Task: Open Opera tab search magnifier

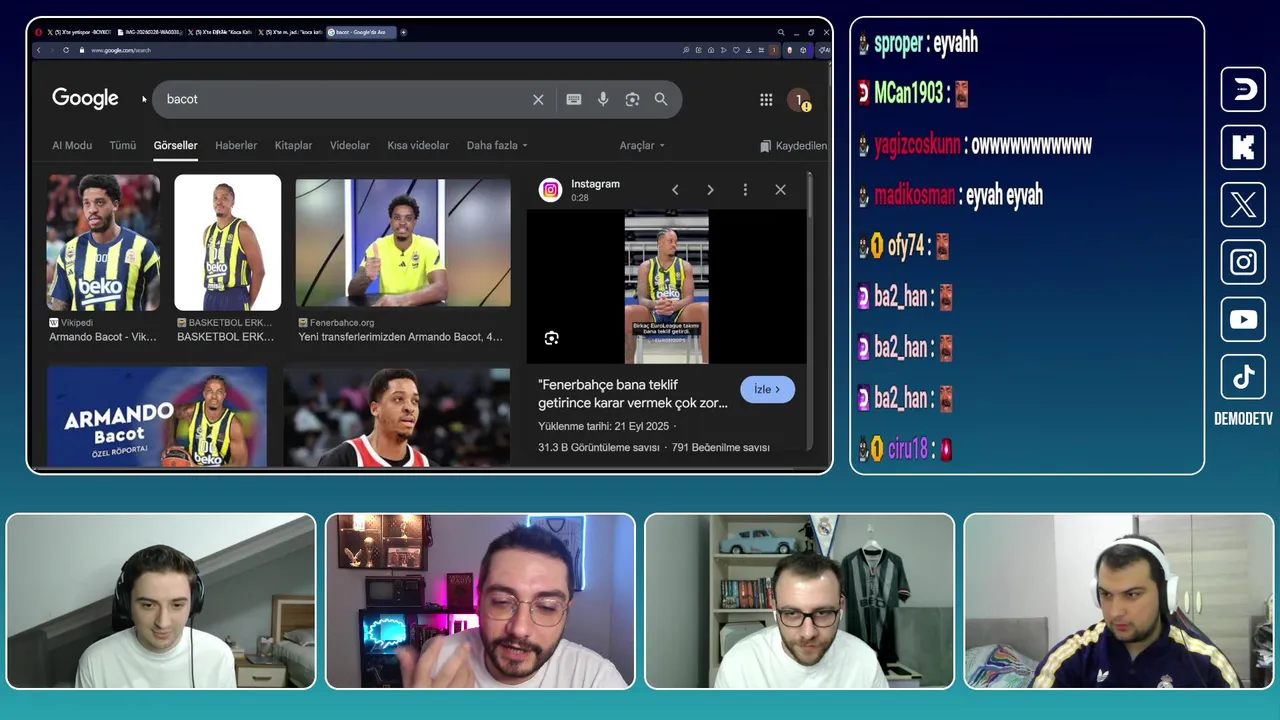Action: [781, 32]
